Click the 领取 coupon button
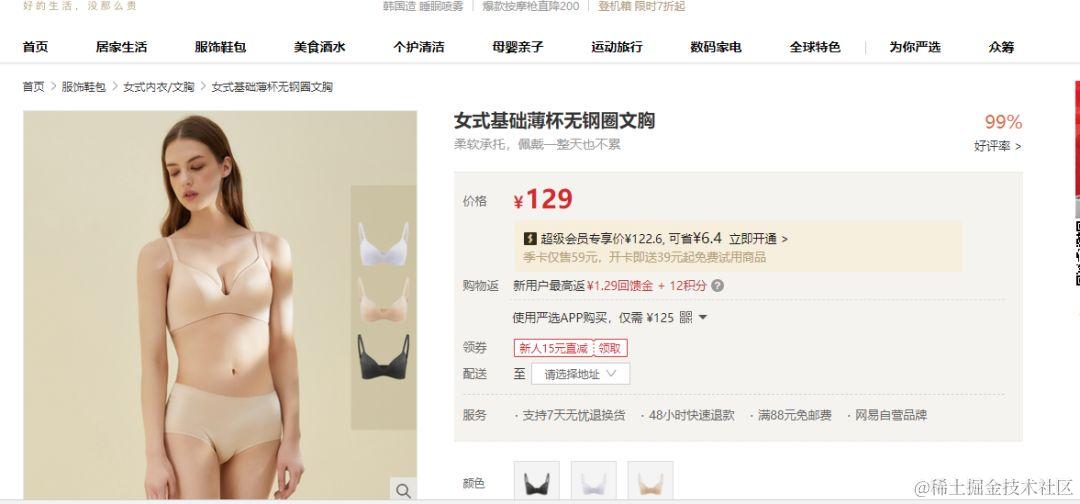This screenshot has width=1080, height=504. pos(610,348)
